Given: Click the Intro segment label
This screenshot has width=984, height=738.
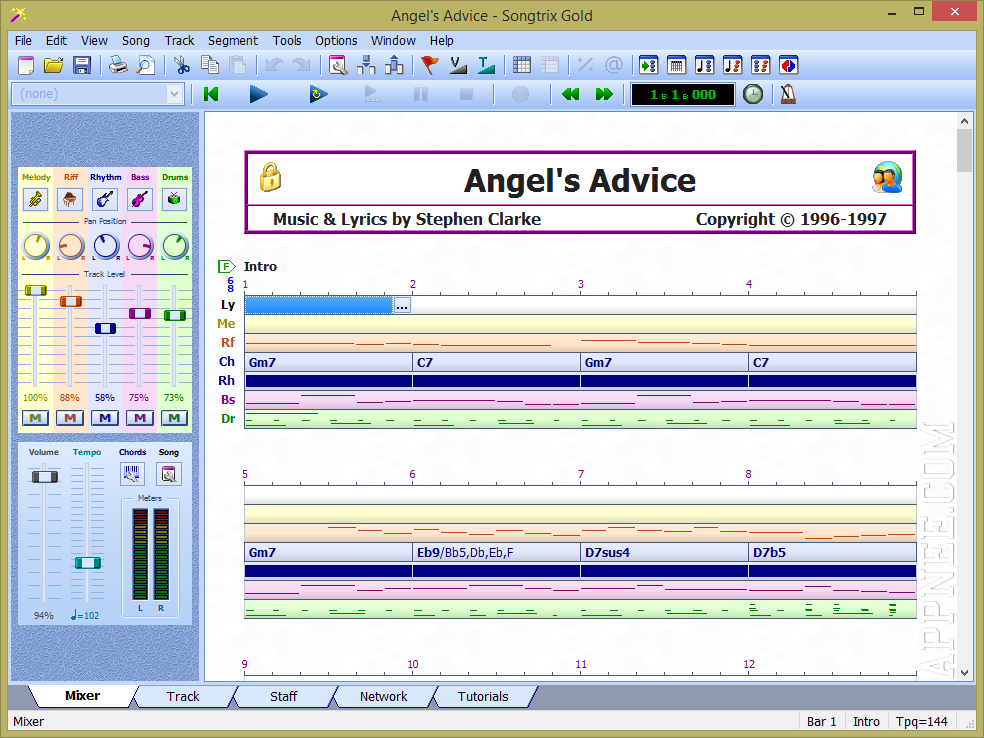Looking at the screenshot, I should 260,267.
